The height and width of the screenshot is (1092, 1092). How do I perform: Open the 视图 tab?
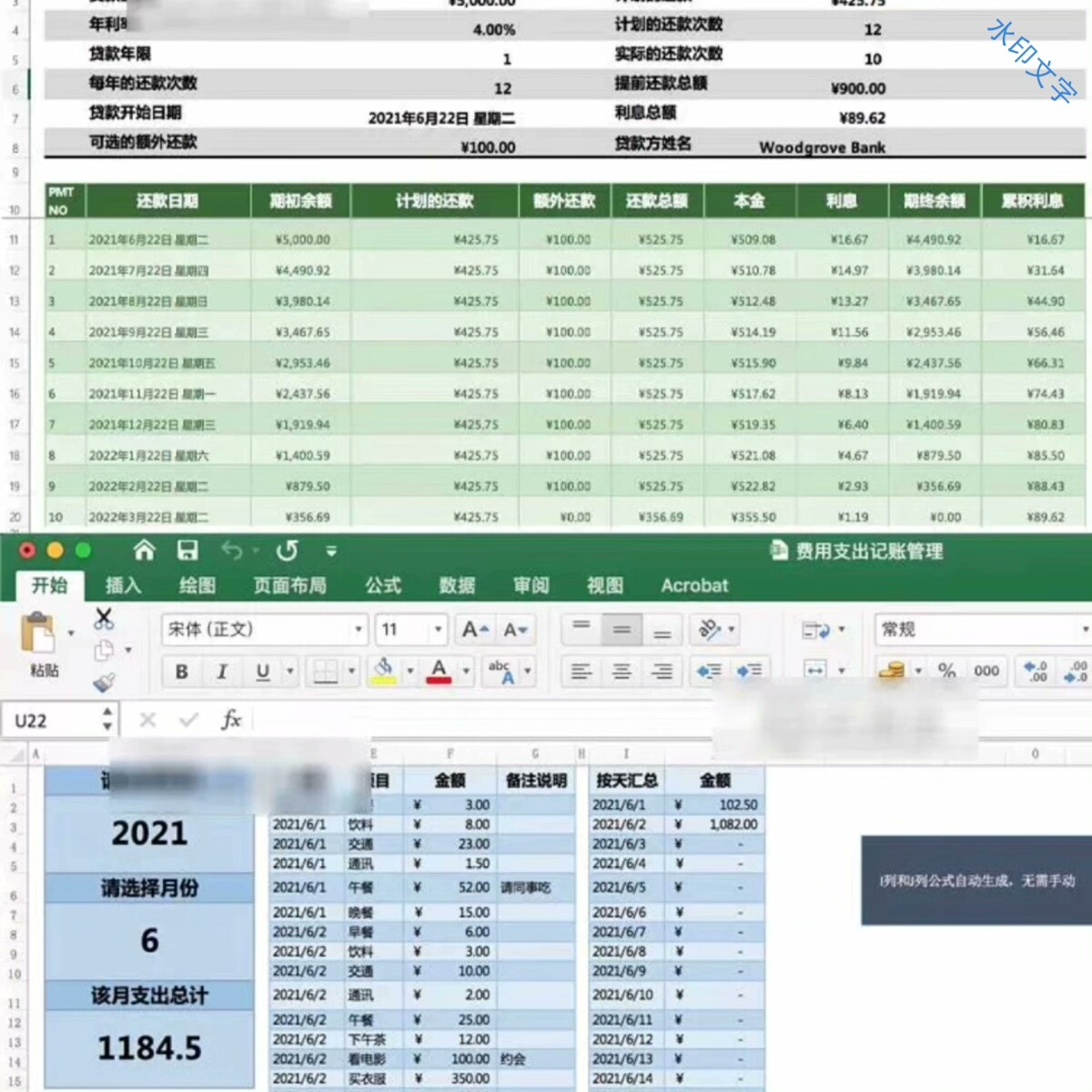[x=605, y=585]
